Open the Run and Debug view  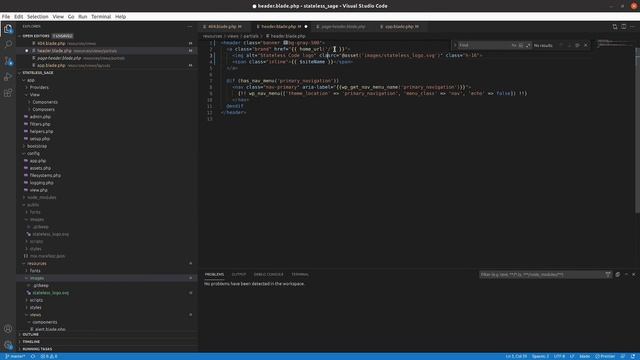tap(8, 77)
